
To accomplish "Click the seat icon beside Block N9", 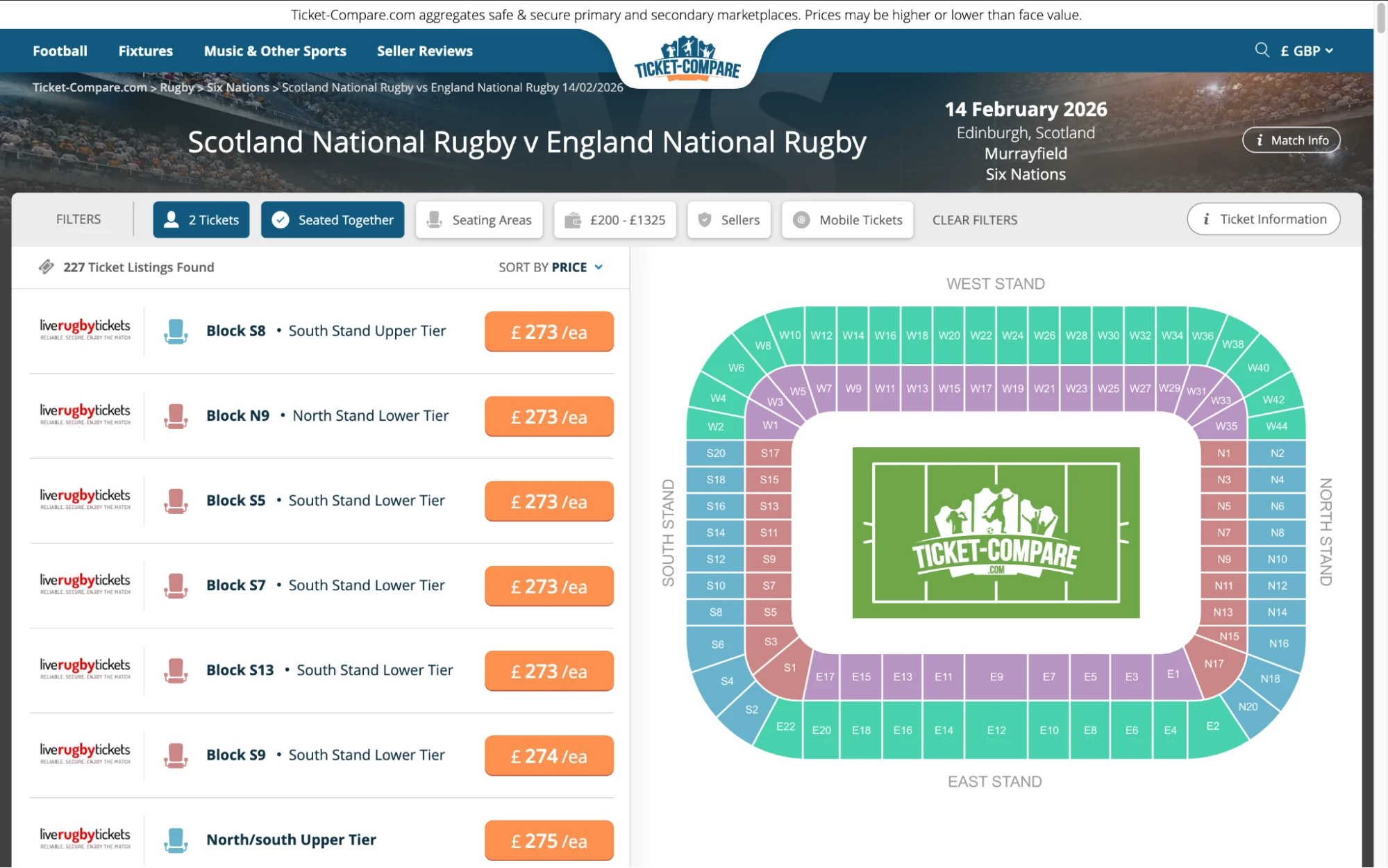I will (176, 415).
